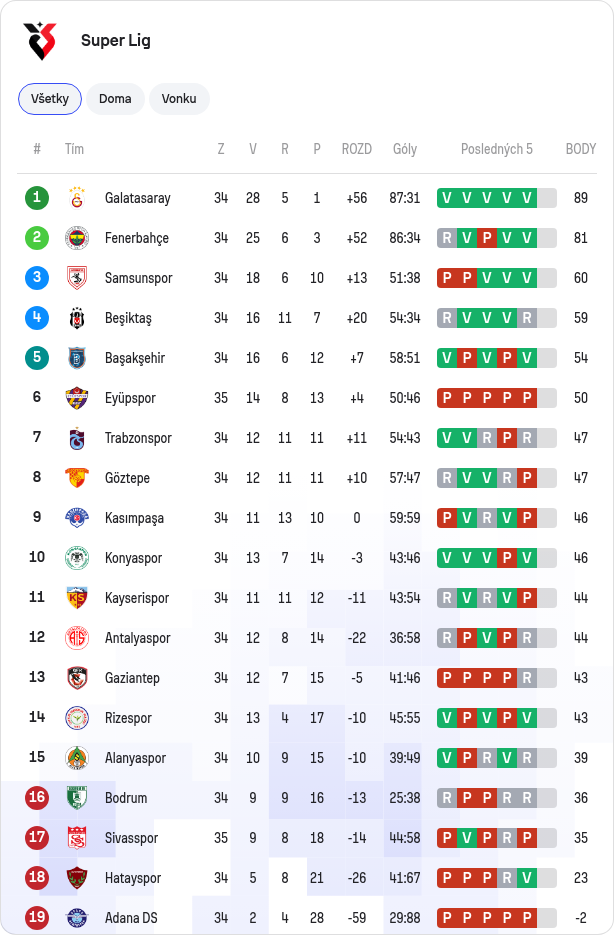Open Galatasaray's last five results strip

point(497,198)
